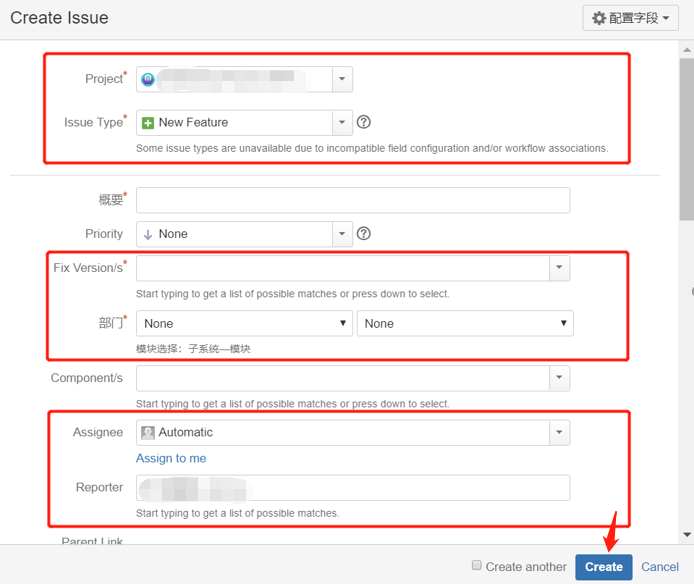This screenshot has height=584, width=694.
Task: Expand the Priority dropdown arrow
Action: click(342, 234)
